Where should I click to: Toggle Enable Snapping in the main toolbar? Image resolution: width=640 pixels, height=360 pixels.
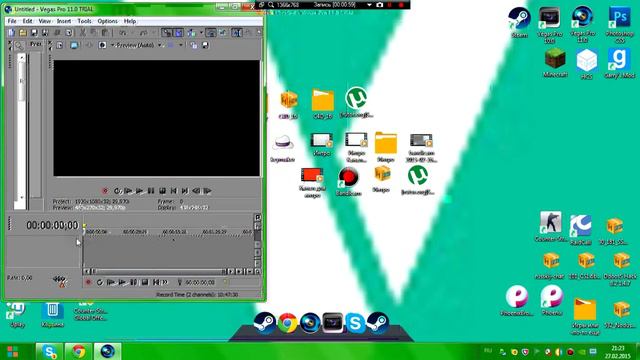point(167,33)
